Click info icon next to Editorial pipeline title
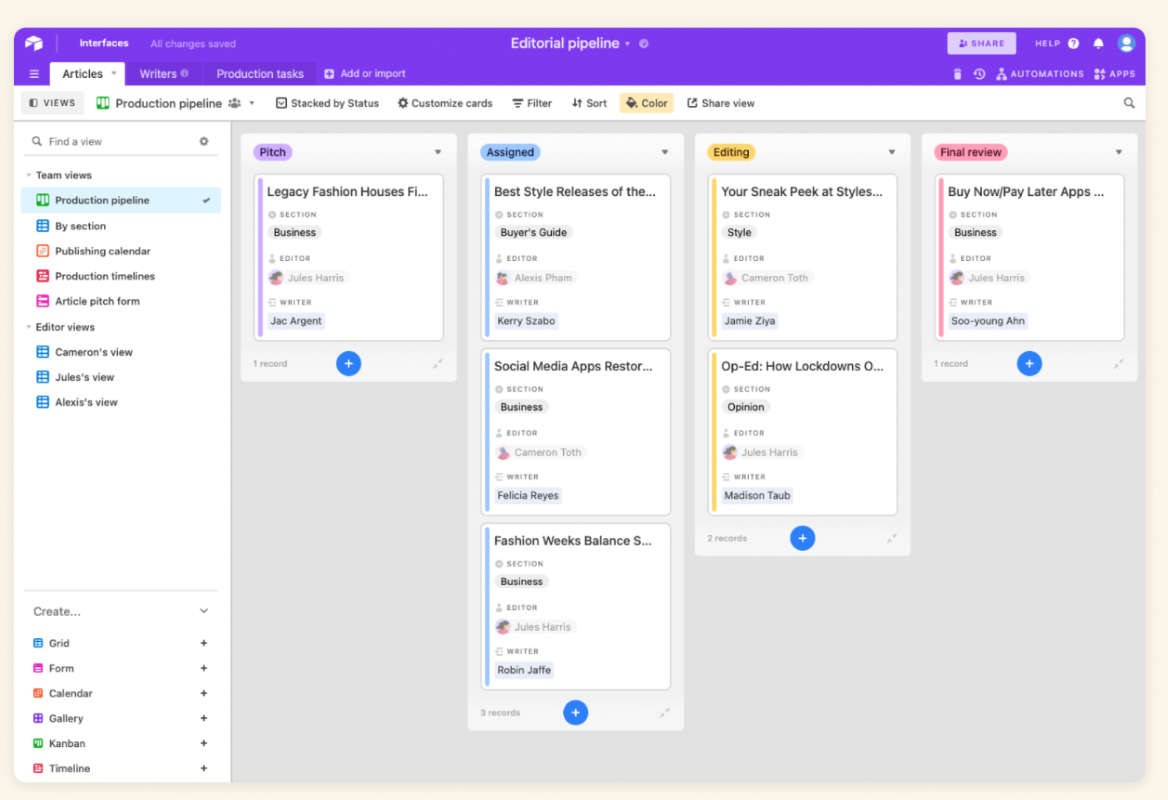 644,43
